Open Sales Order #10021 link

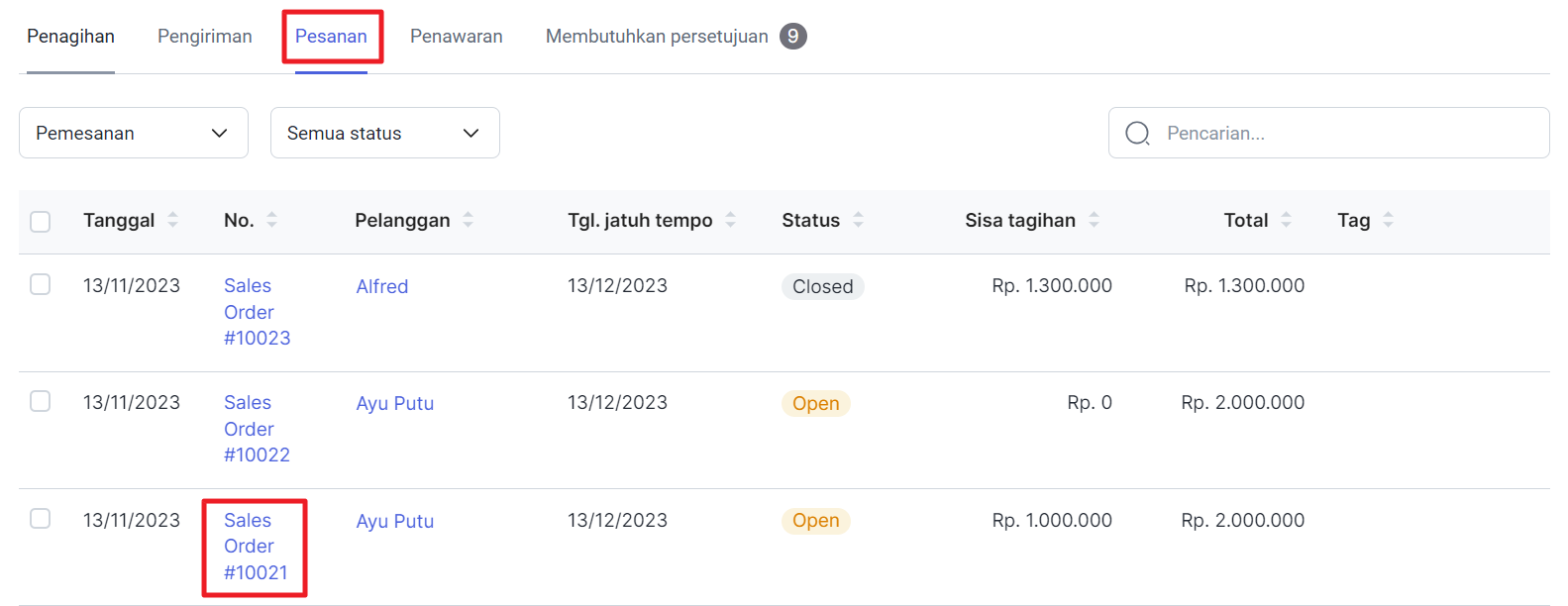(255, 547)
